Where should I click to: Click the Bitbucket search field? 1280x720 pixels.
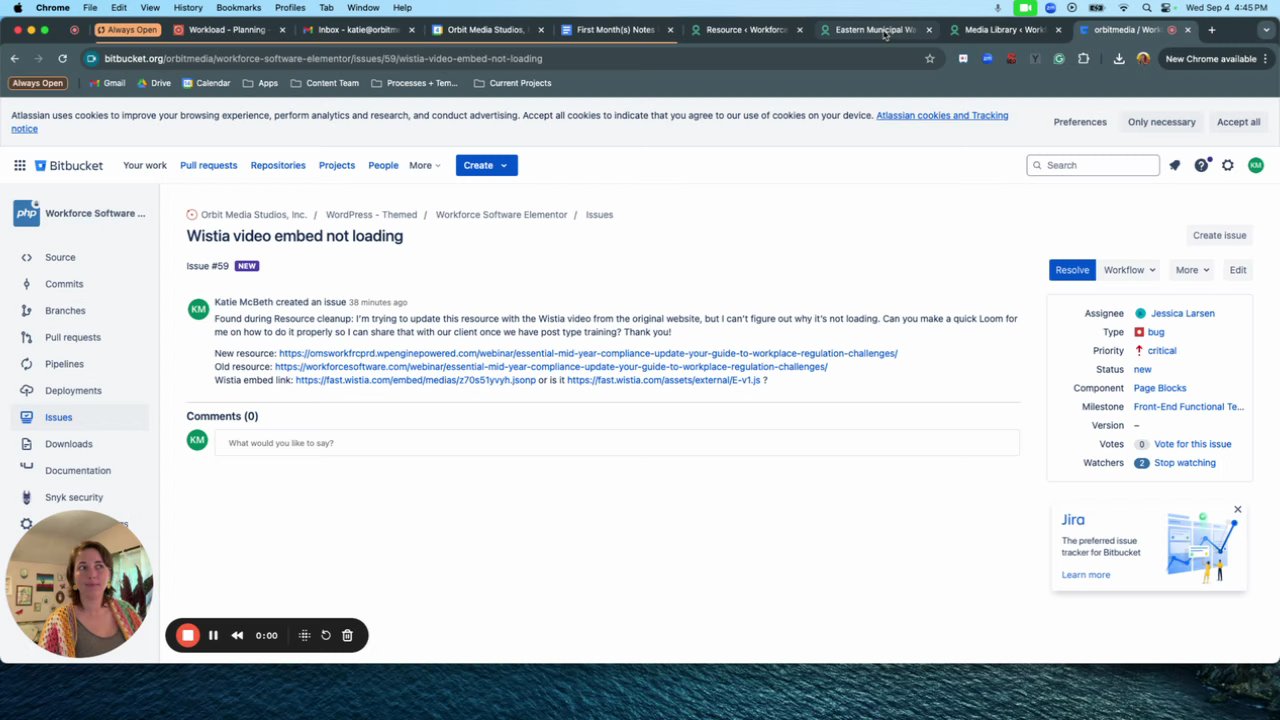(x=1093, y=165)
